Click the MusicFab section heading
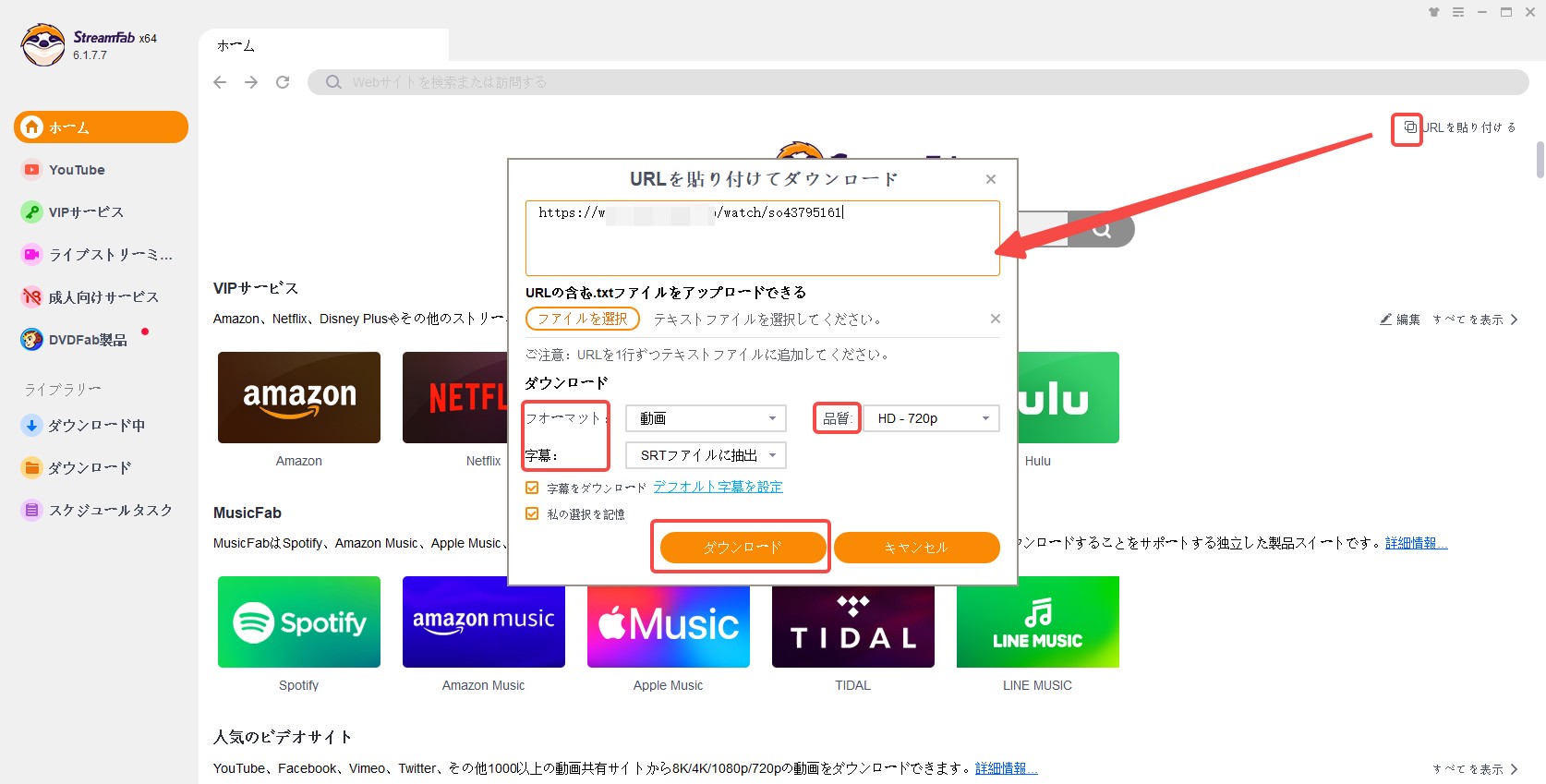Image resolution: width=1546 pixels, height=784 pixels. click(248, 513)
